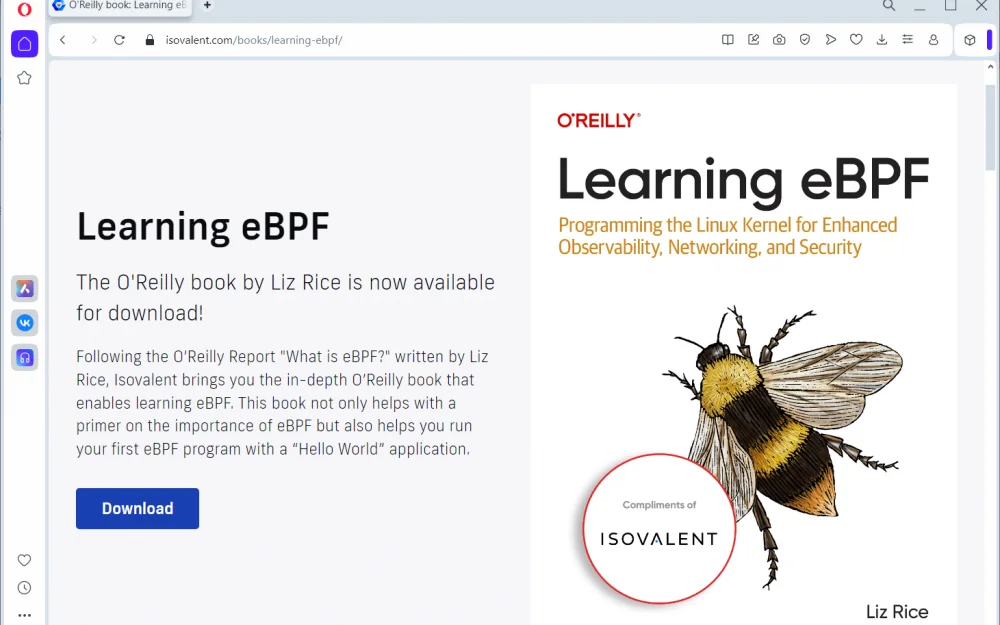
Task: Open a new tab with plus button
Action: 207,5
